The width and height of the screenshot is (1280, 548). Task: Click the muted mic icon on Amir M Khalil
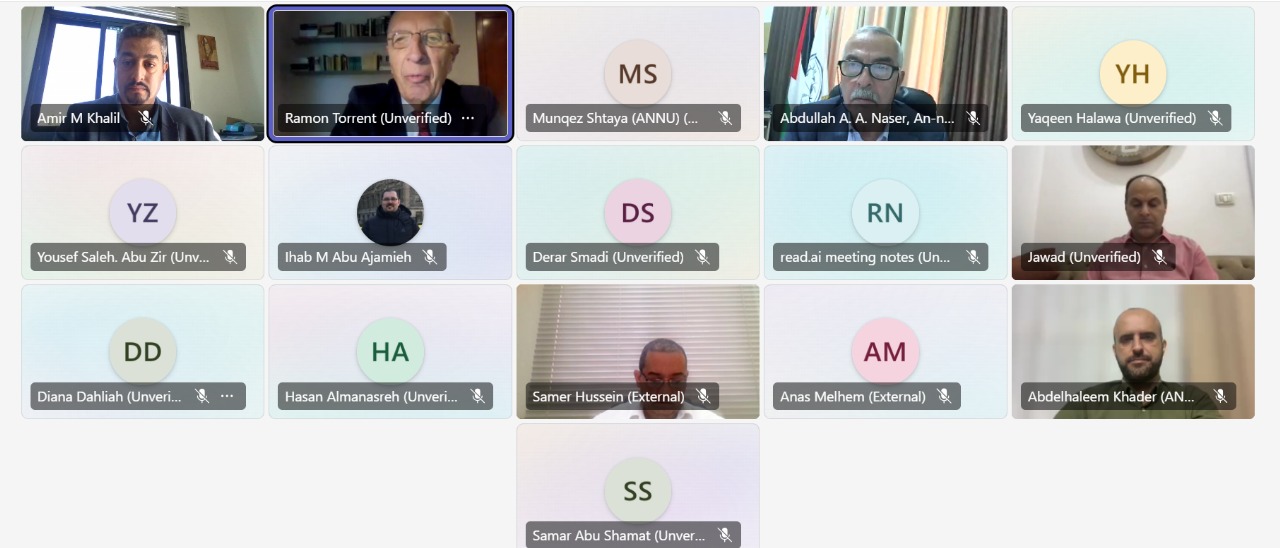click(x=145, y=118)
